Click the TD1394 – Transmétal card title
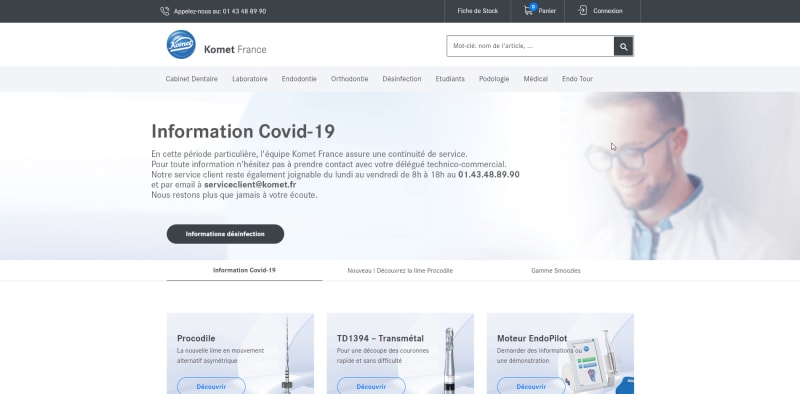This screenshot has width=800, height=394. coord(380,338)
